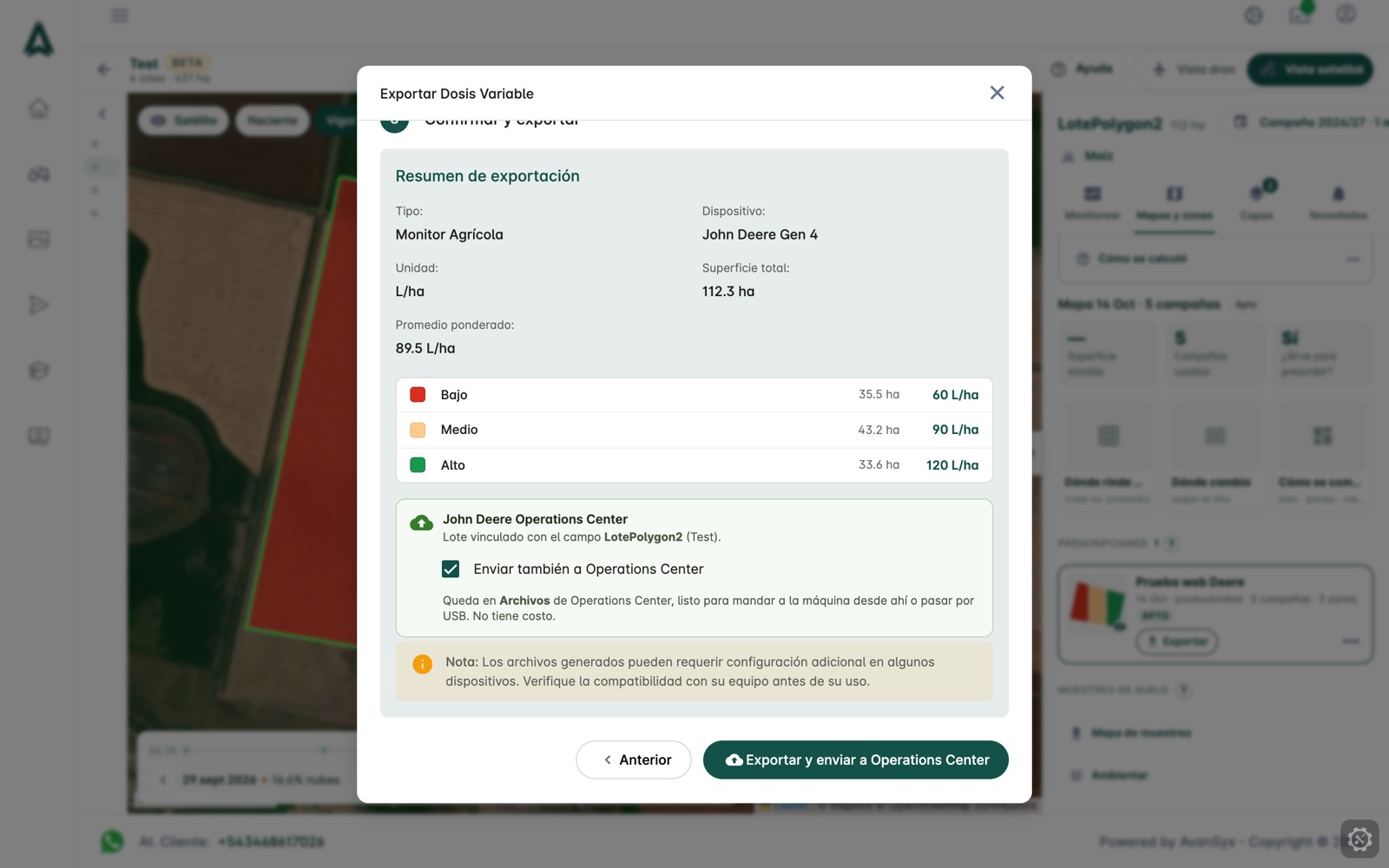Click the WhatsApp icon in the footer
The height and width of the screenshot is (868, 1389).
(x=112, y=841)
